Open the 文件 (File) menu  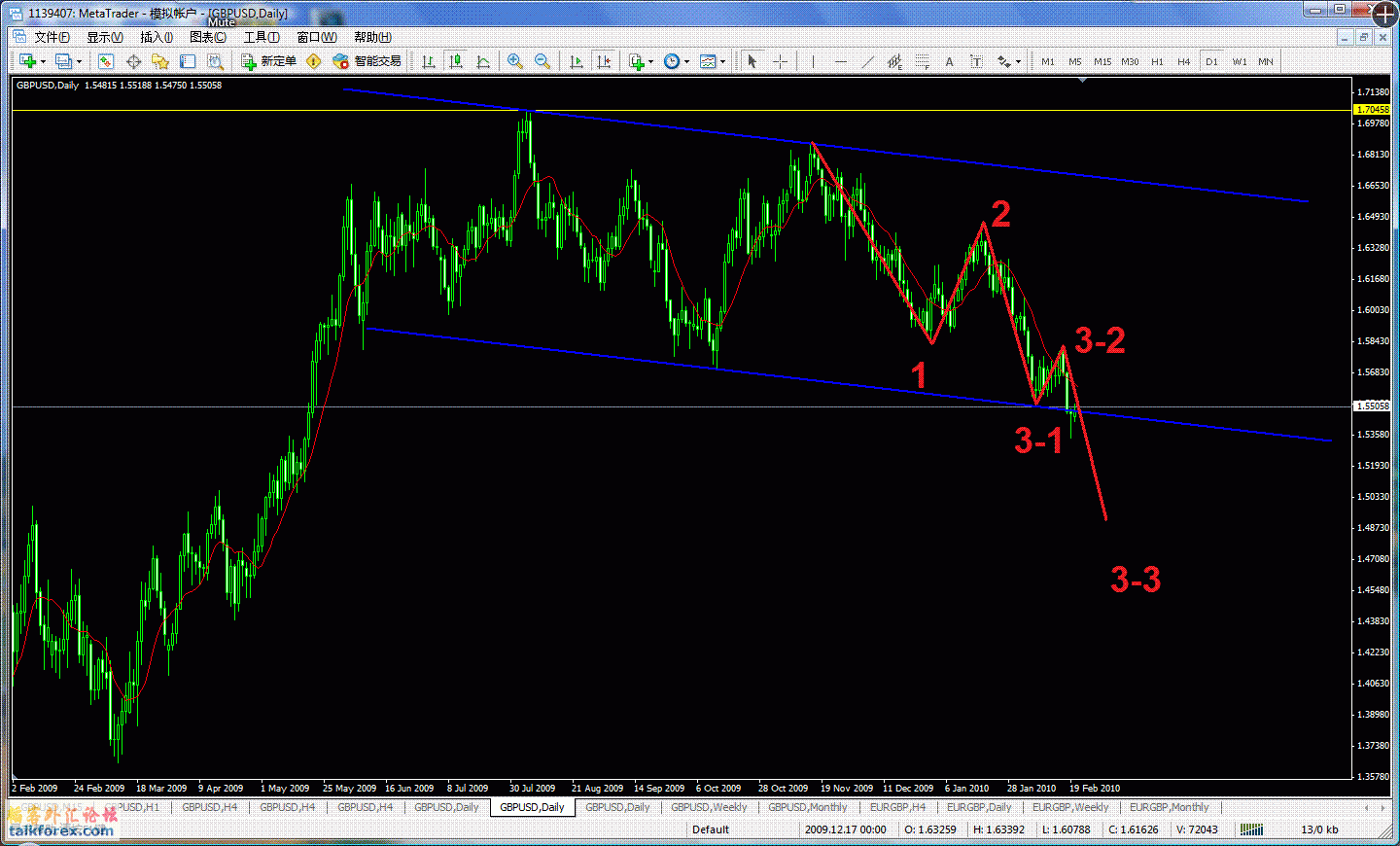pyautogui.click(x=52, y=37)
